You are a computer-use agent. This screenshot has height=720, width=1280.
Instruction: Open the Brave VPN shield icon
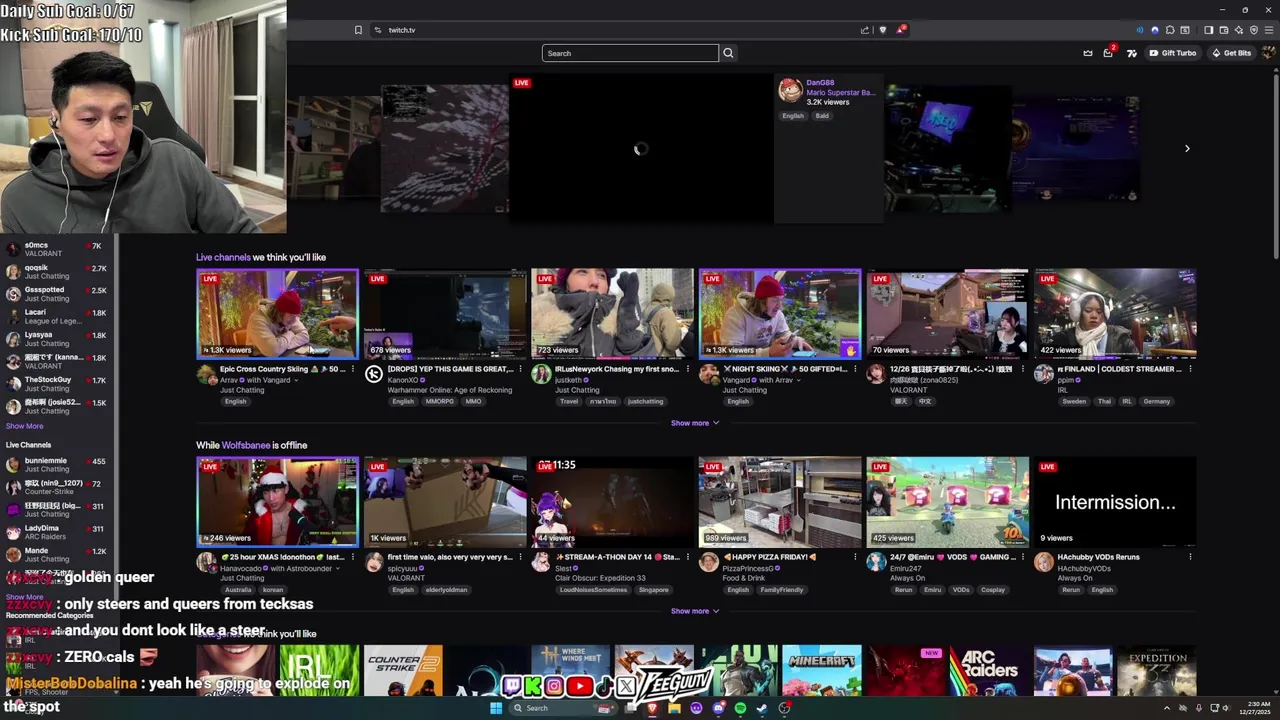point(1254,30)
